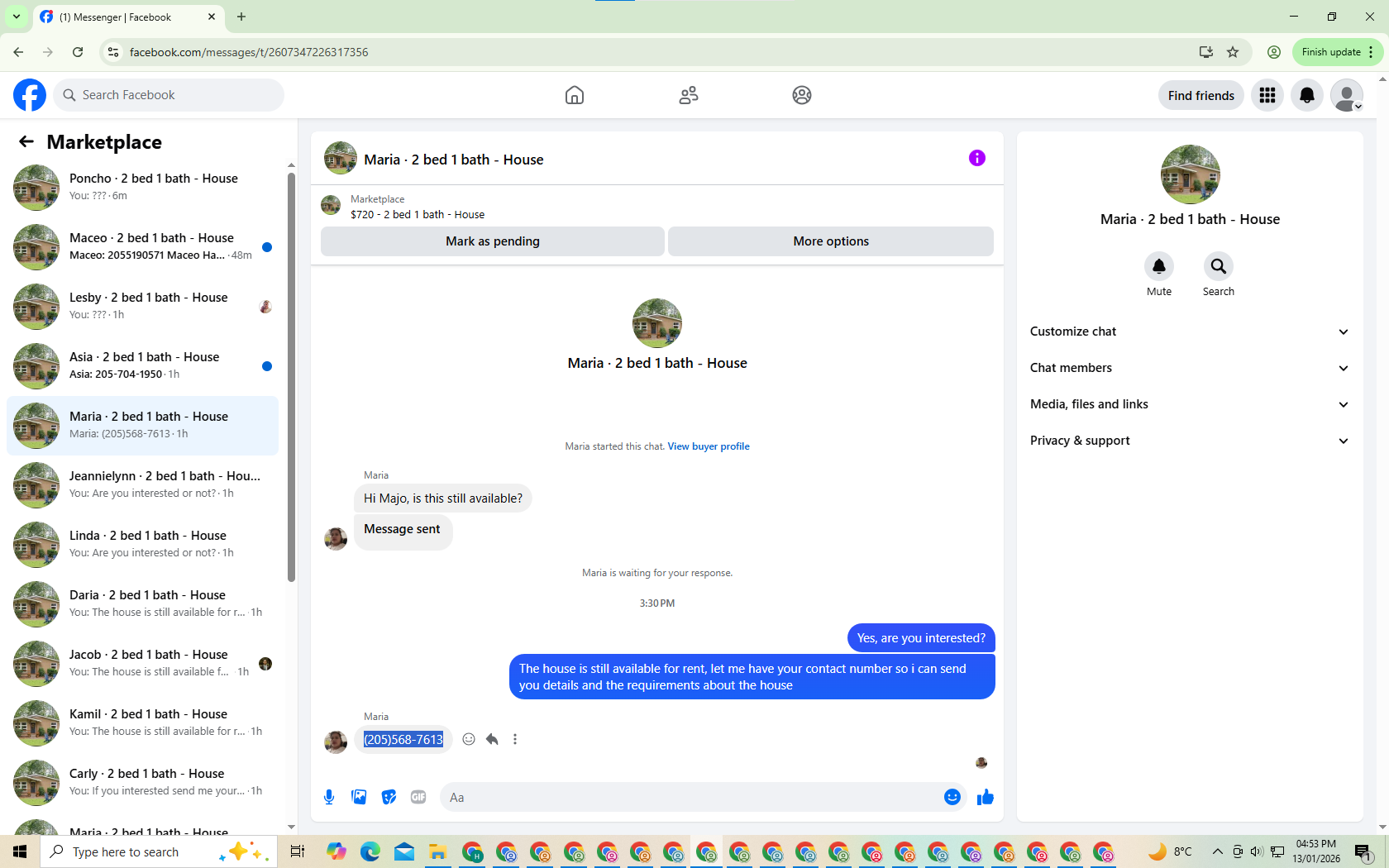Open the Friends icon in top navigation
Viewport: 1389px width, 868px height.
point(689,95)
